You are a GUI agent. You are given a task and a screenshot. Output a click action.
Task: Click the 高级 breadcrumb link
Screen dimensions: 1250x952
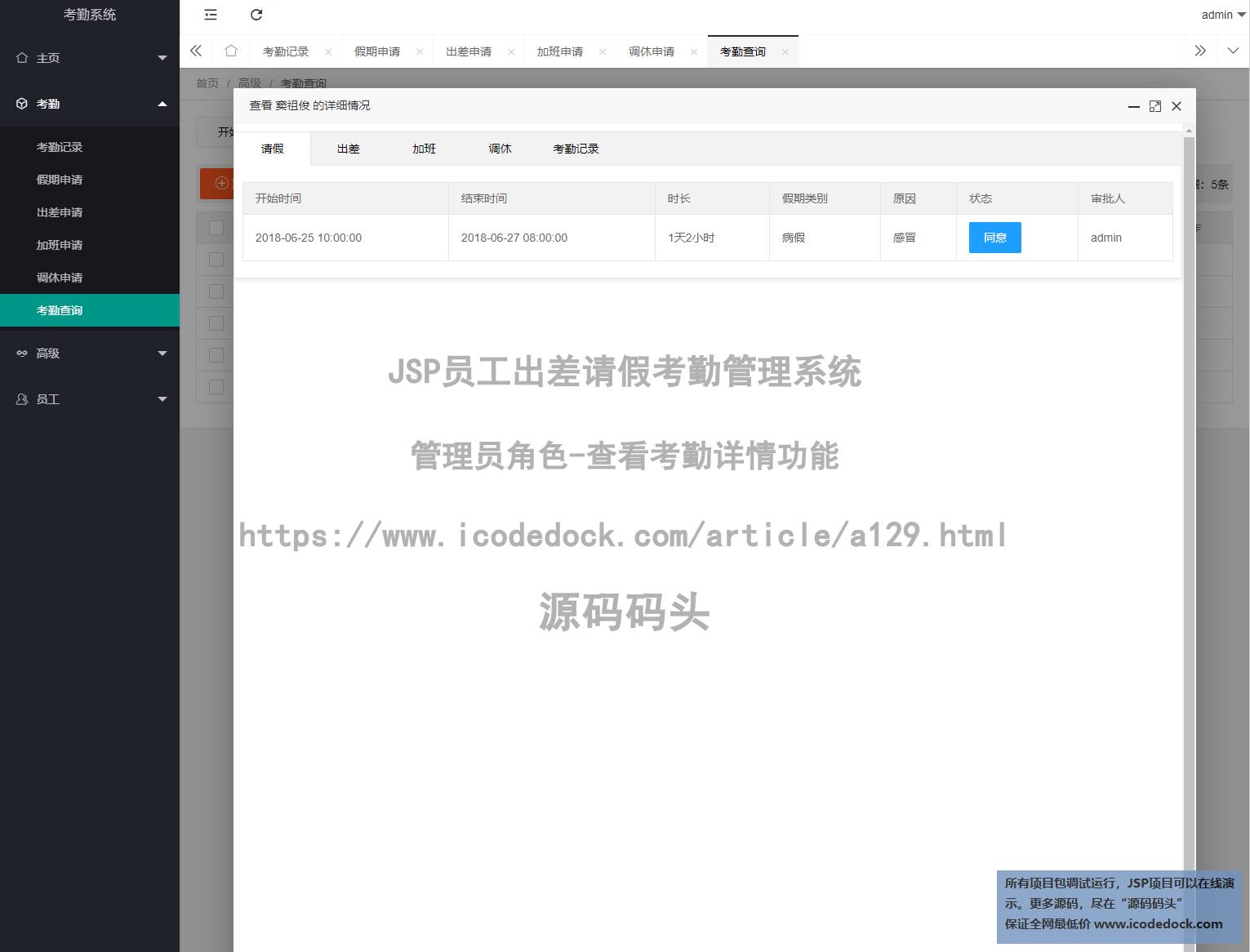(250, 83)
